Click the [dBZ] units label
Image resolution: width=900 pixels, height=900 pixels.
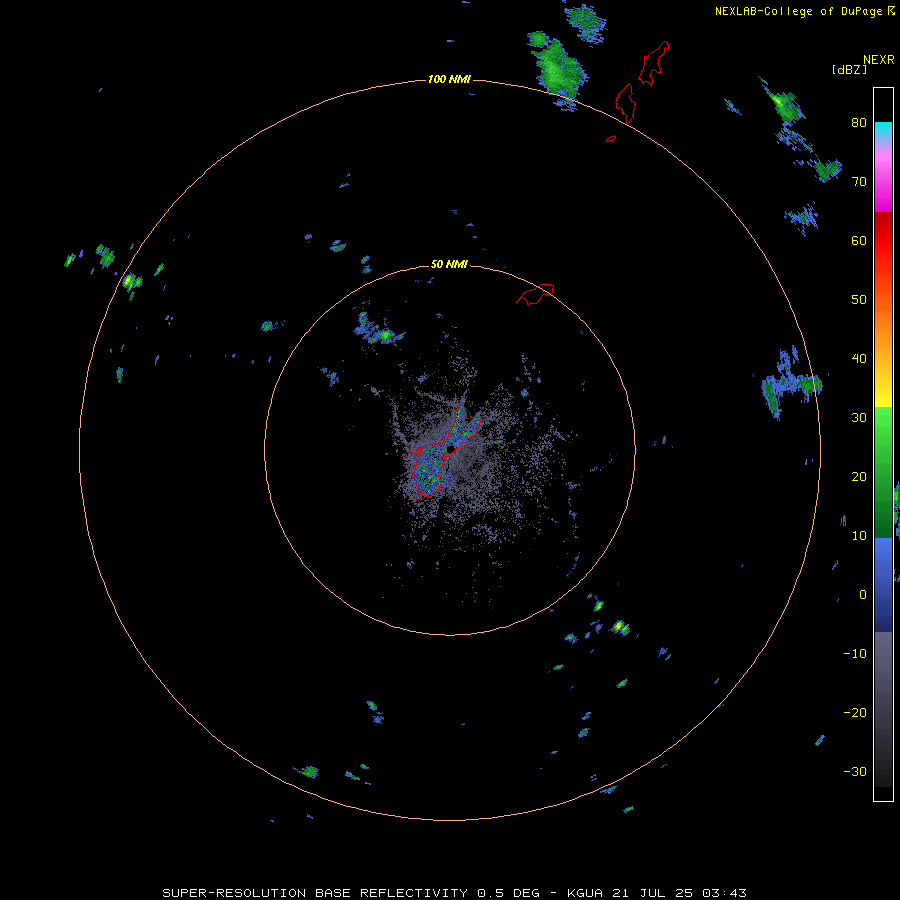click(849, 69)
